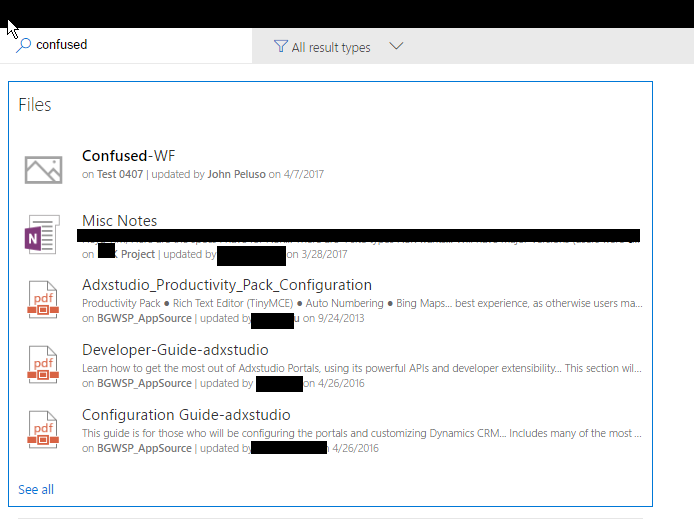Expand the result types chevron arrow

point(396,46)
